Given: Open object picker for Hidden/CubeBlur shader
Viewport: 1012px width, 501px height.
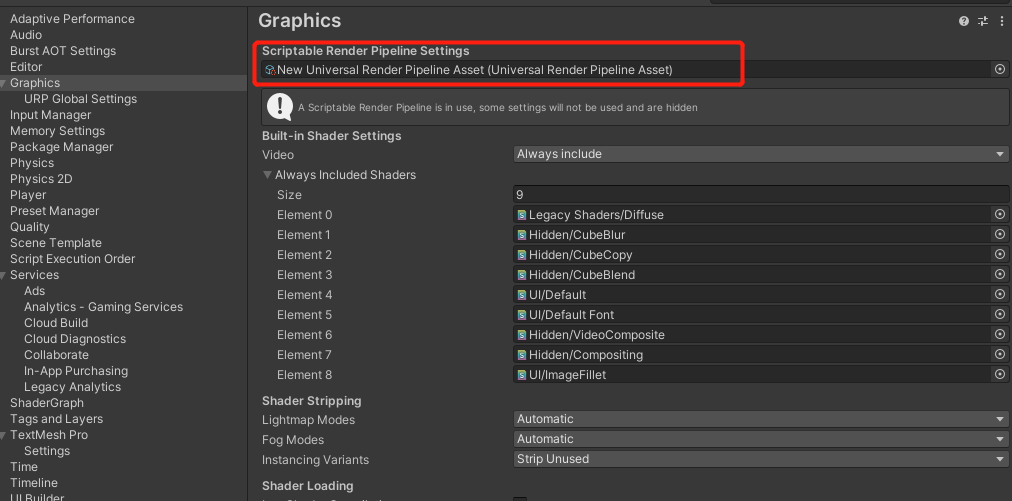Looking at the screenshot, I should 1000,234.
